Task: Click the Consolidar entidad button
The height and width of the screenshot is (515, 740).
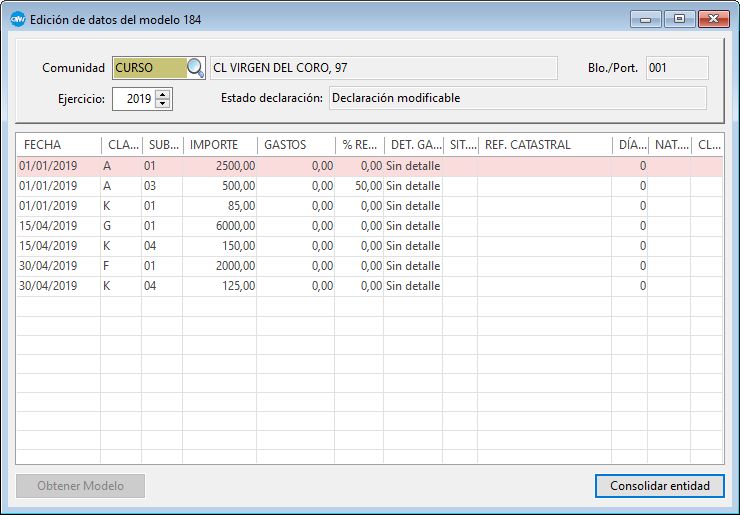Action: click(x=659, y=486)
